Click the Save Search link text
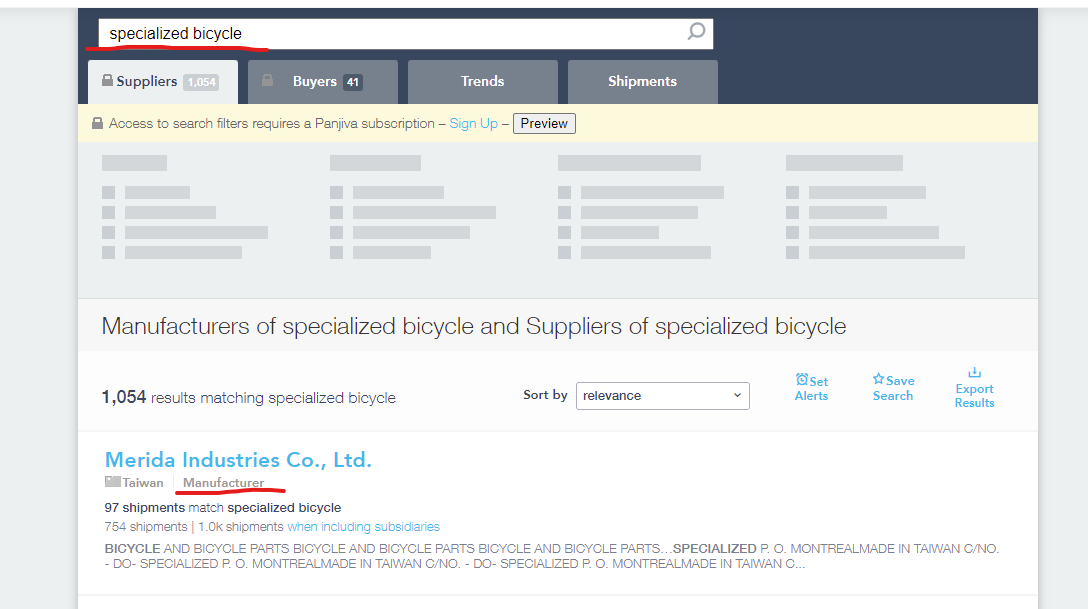The height and width of the screenshot is (609, 1088). click(893, 388)
